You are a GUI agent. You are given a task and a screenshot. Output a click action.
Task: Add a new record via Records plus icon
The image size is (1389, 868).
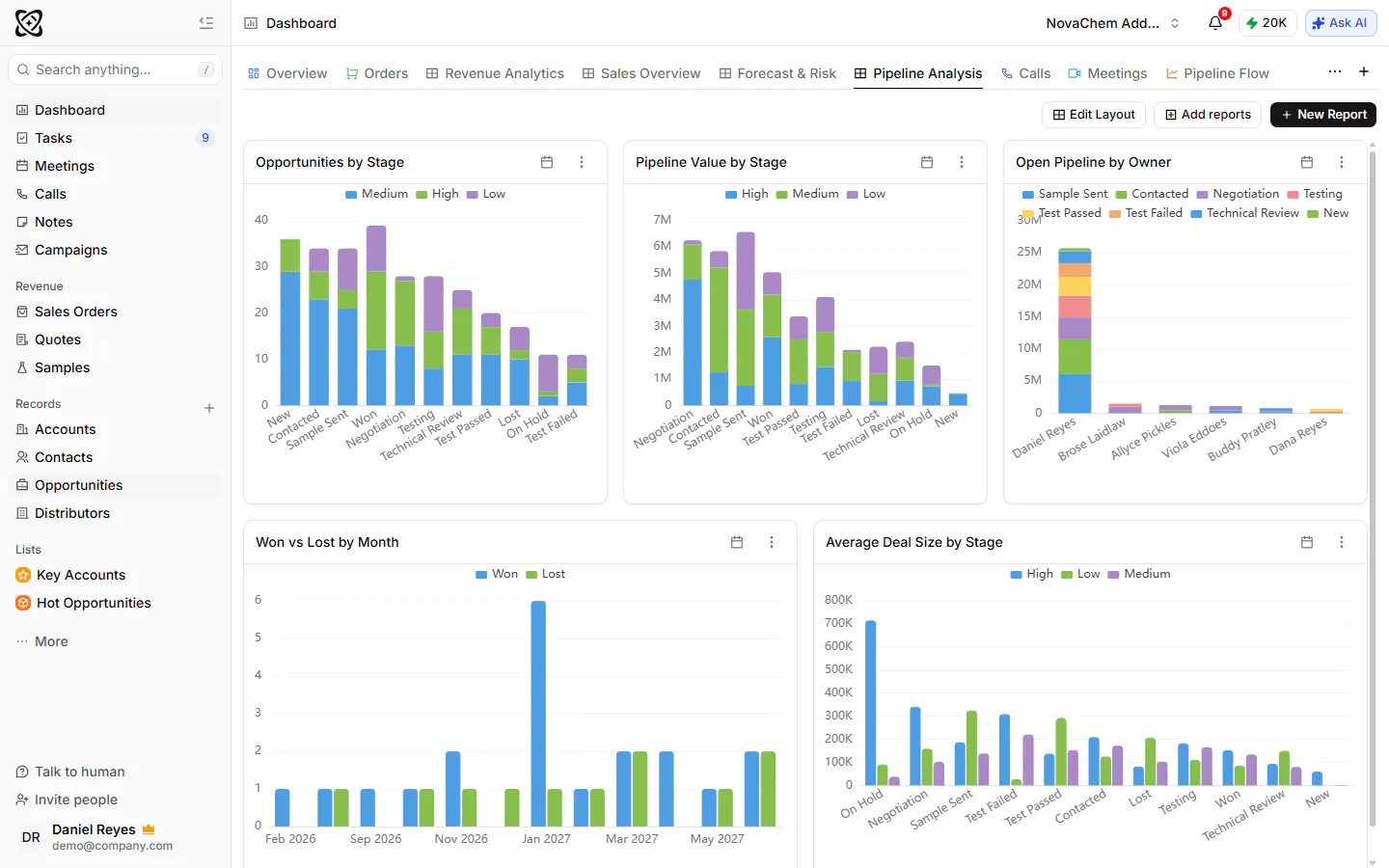coord(209,408)
